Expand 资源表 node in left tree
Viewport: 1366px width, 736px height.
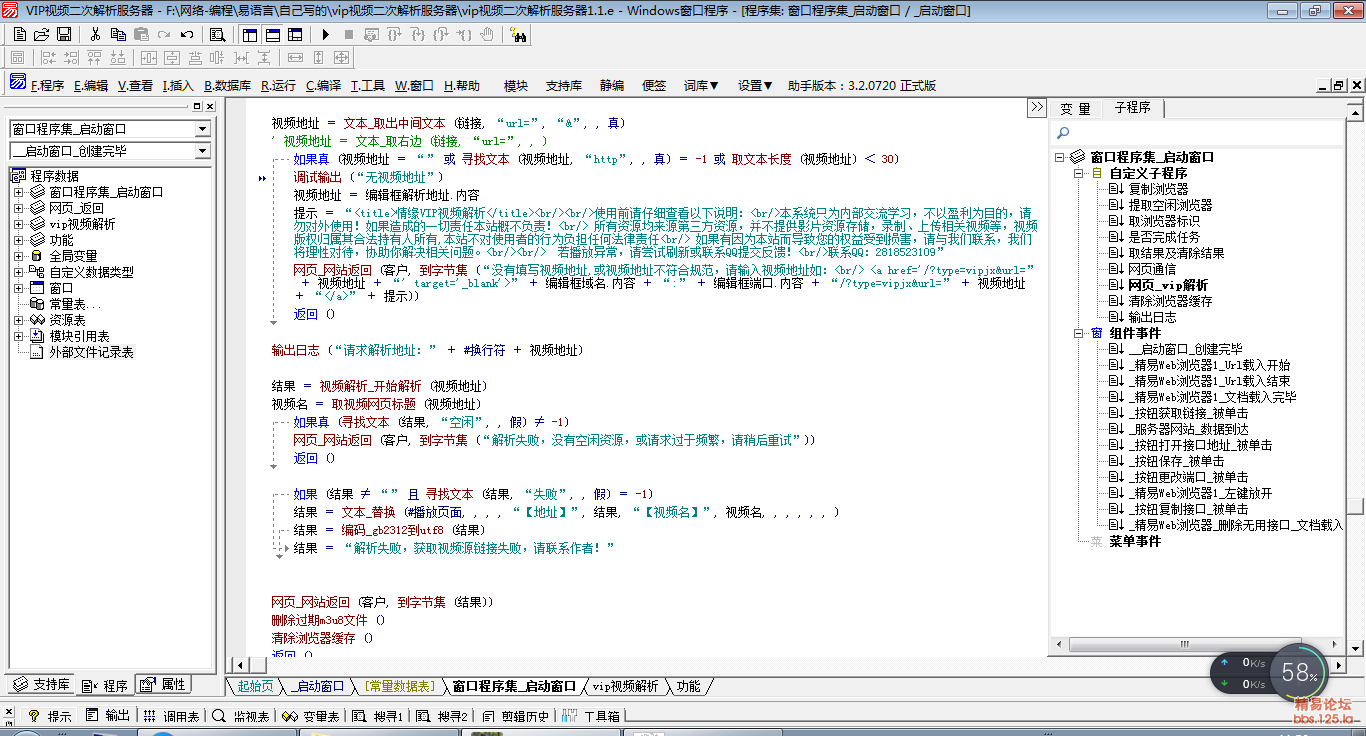pyautogui.click(x=18, y=320)
